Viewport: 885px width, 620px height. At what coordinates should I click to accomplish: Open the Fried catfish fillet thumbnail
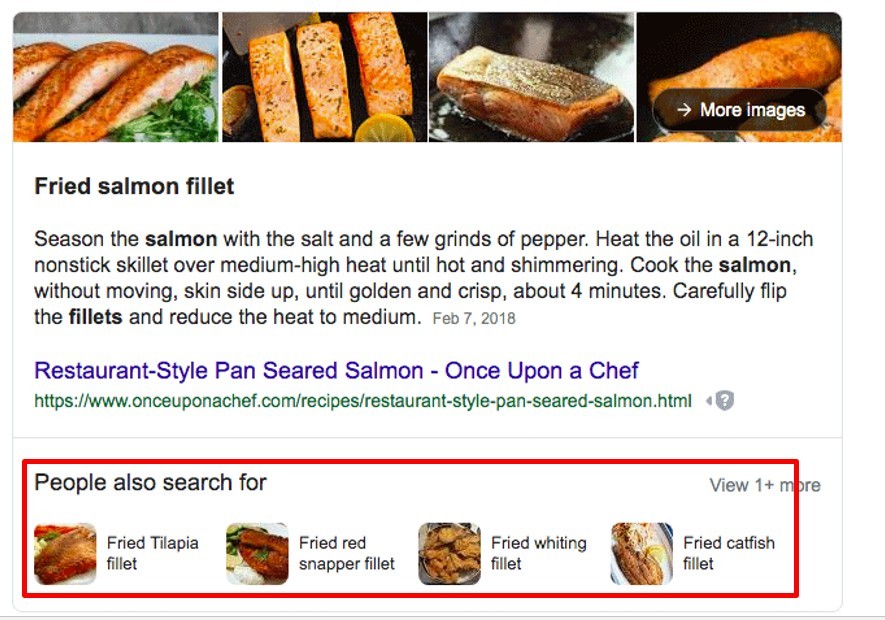click(641, 553)
